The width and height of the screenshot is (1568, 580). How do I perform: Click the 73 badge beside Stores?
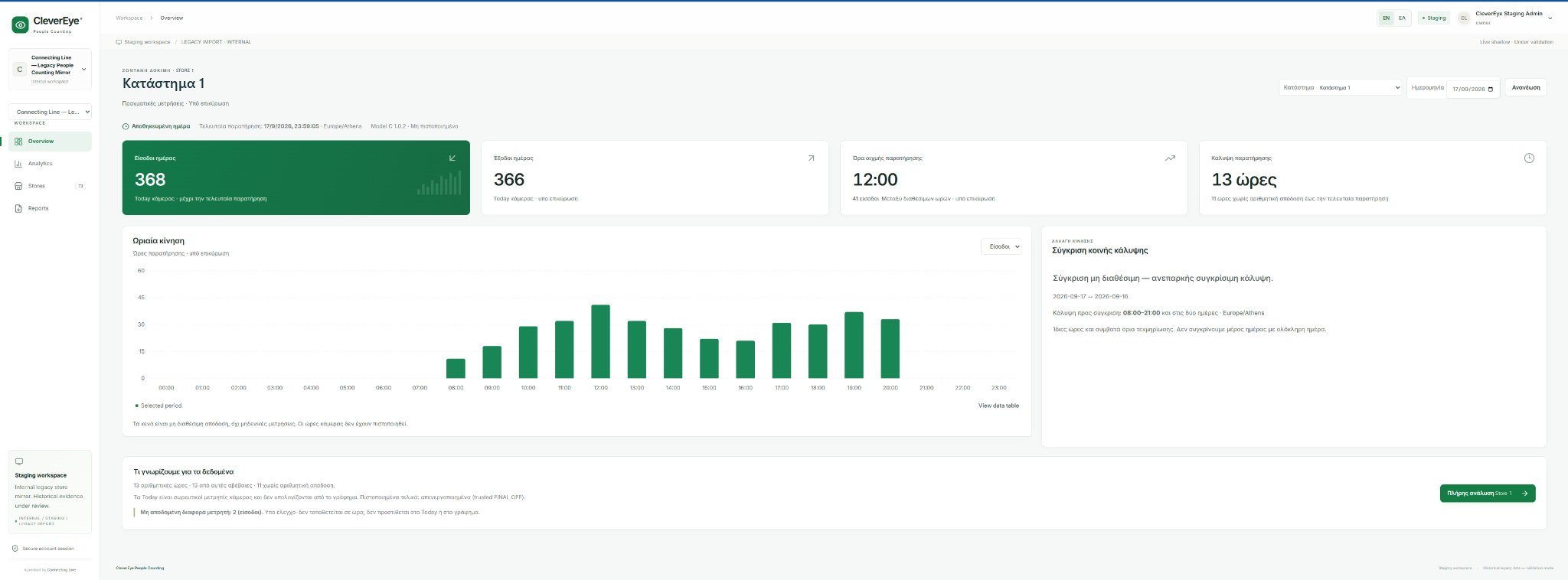pos(80,186)
